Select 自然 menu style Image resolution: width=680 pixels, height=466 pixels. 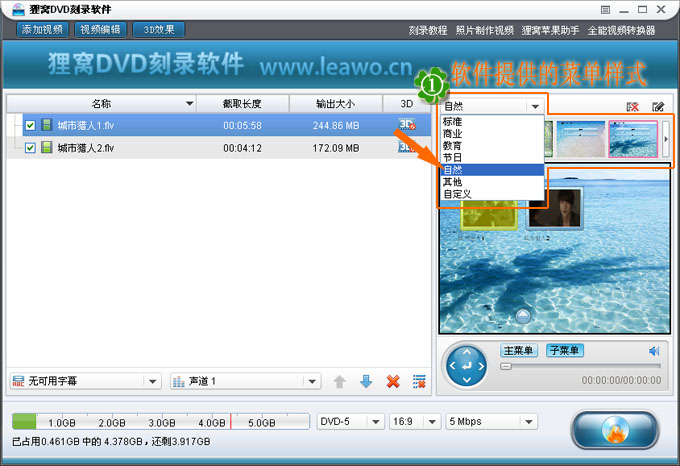coord(492,170)
